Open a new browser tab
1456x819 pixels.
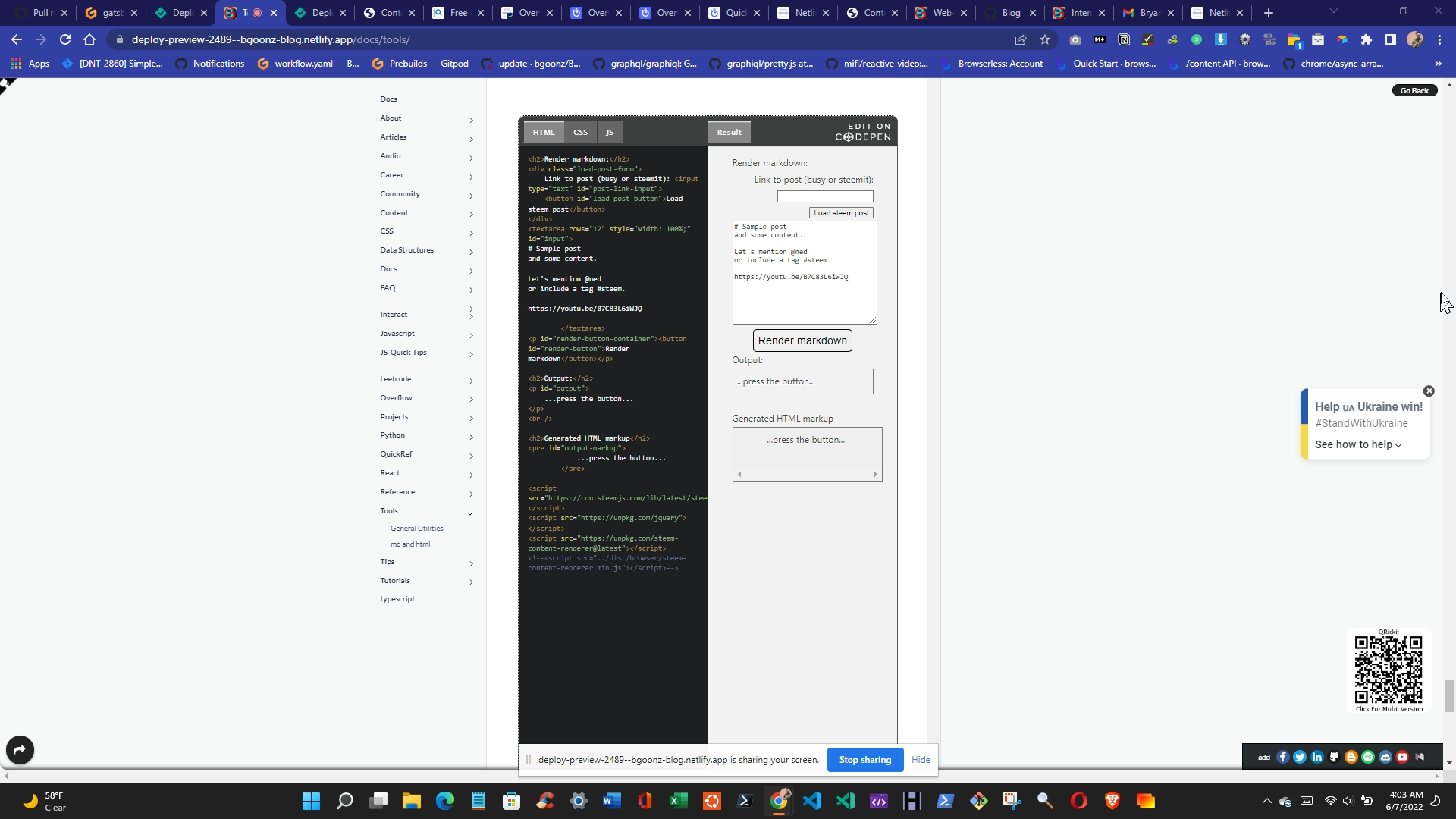tap(1268, 13)
